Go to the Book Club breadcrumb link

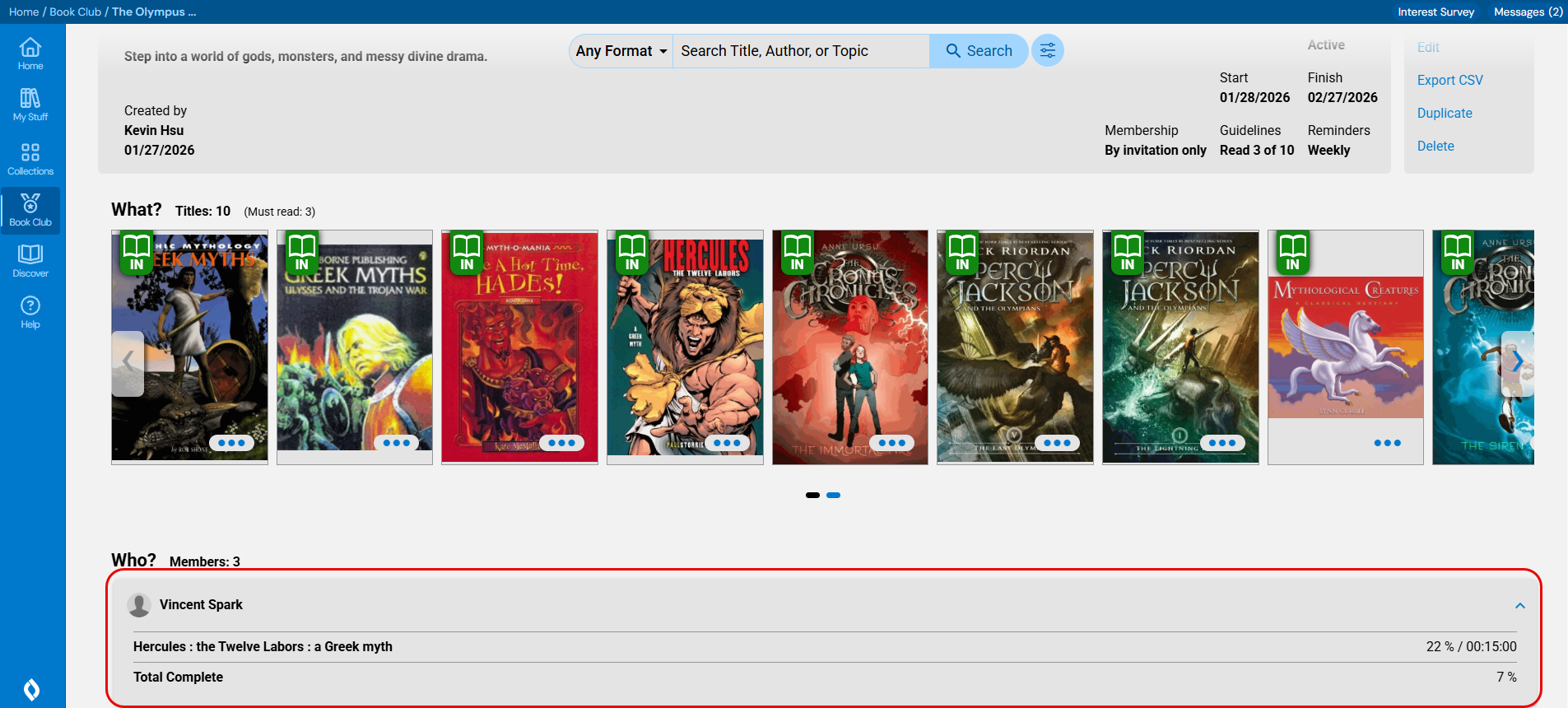point(75,12)
